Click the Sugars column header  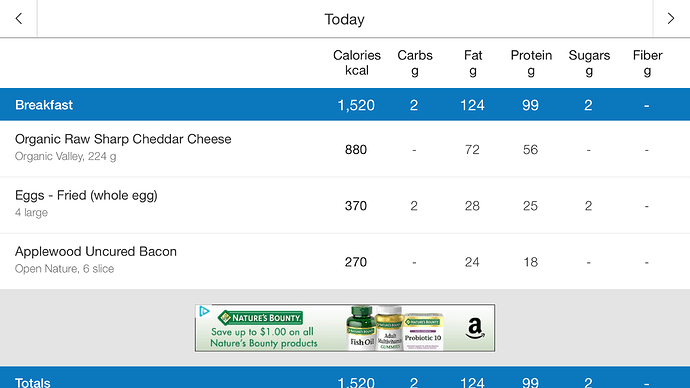click(589, 63)
